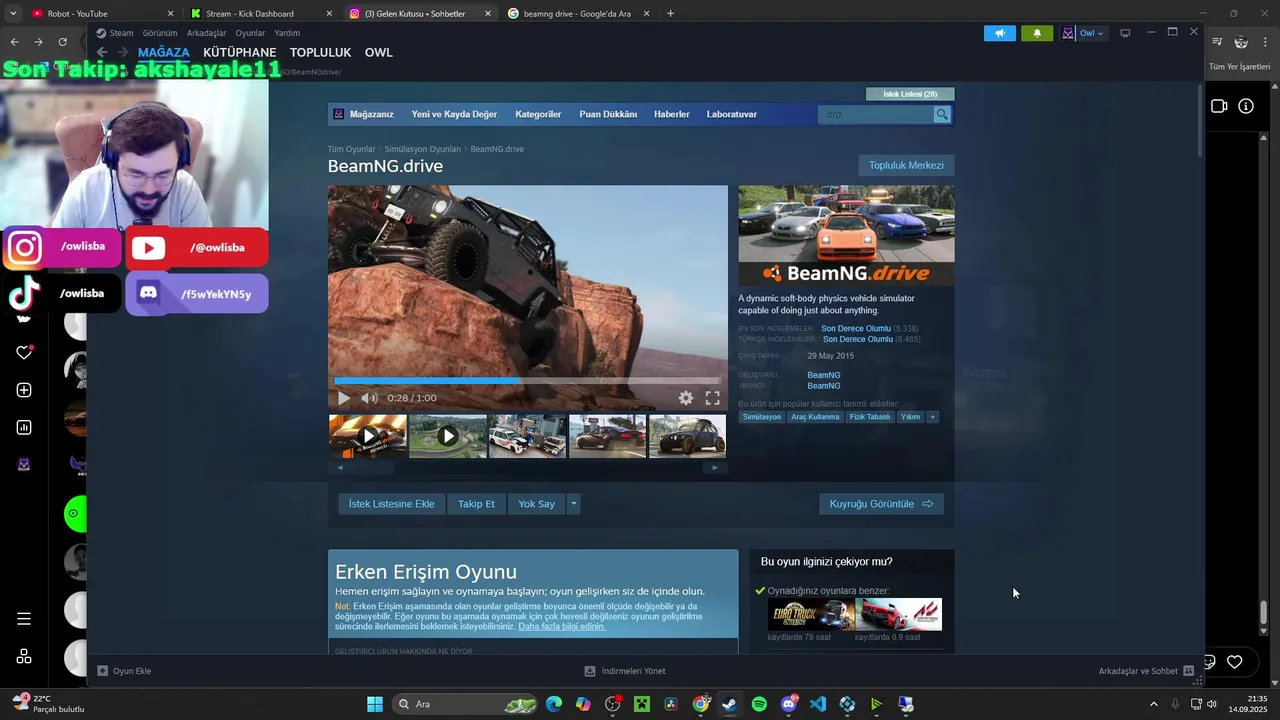Enter Big Picture mode via the monitor icon
This screenshot has height=720, width=1280.
(x=1125, y=33)
